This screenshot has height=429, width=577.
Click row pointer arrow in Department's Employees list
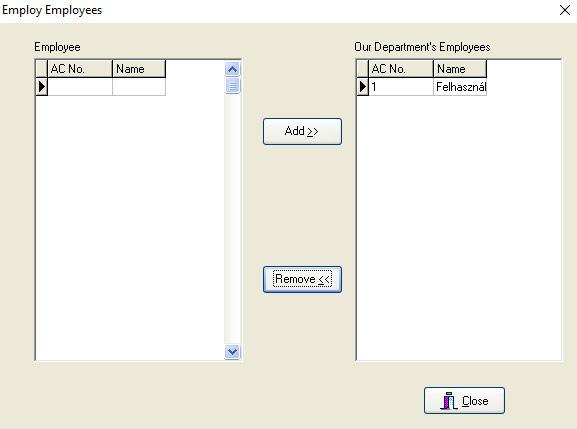[x=362, y=86]
